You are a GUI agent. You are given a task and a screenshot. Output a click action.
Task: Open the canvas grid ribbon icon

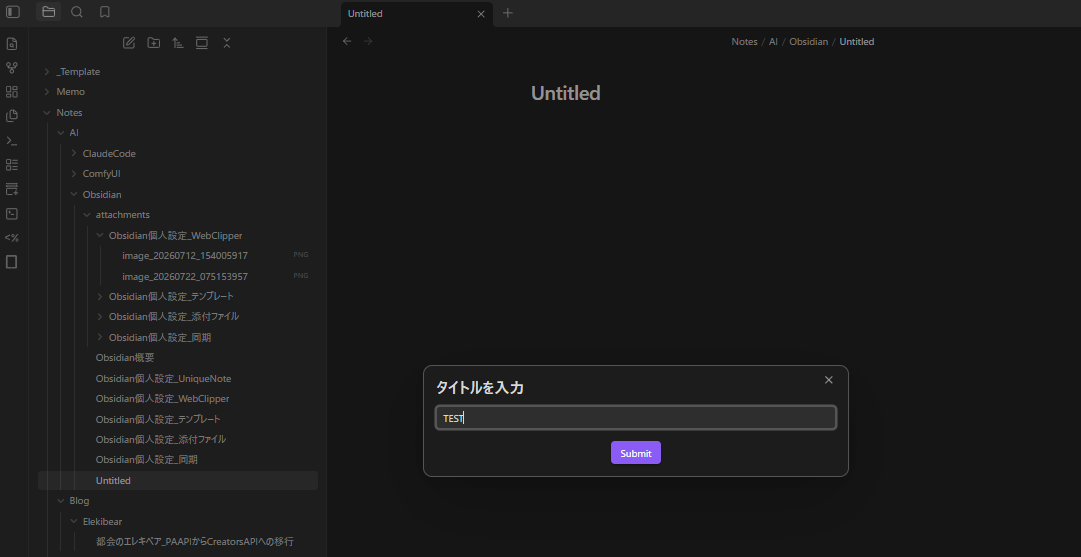(12, 92)
